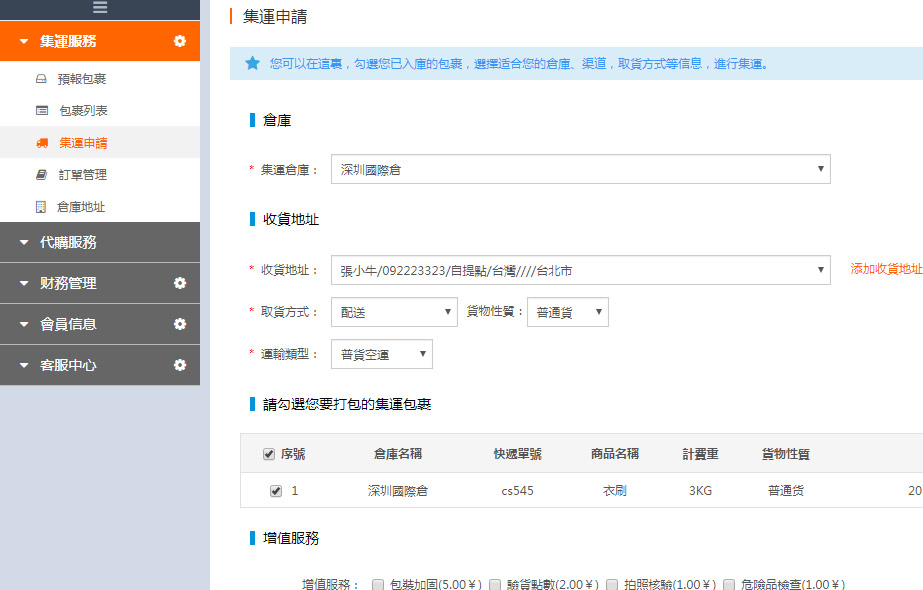Click 倉庫名稱 column header
The height and width of the screenshot is (590, 923).
pos(398,453)
